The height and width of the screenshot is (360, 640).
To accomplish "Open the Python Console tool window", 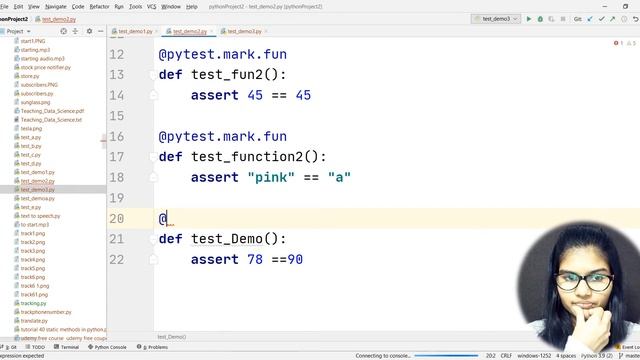I will [x=107, y=347].
